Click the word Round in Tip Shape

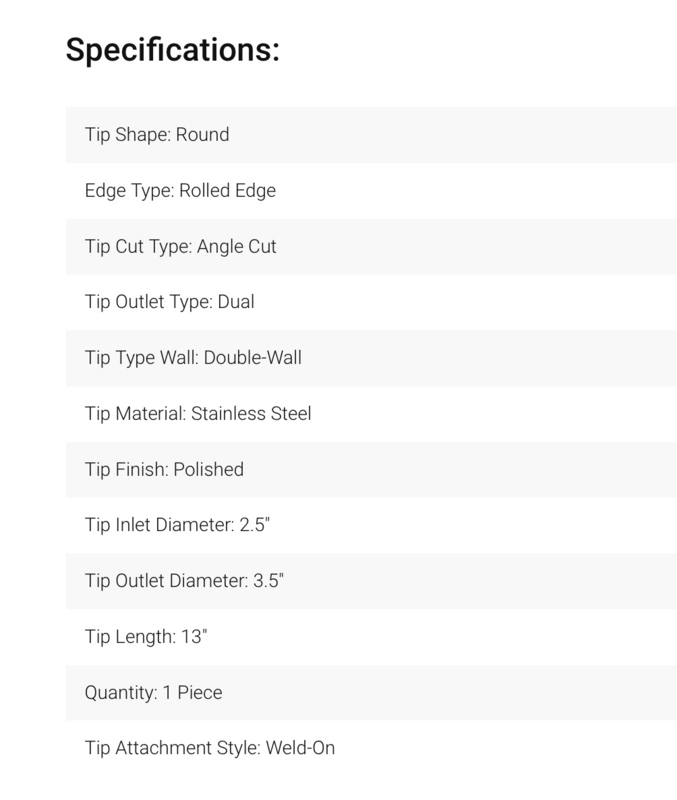[203, 135]
